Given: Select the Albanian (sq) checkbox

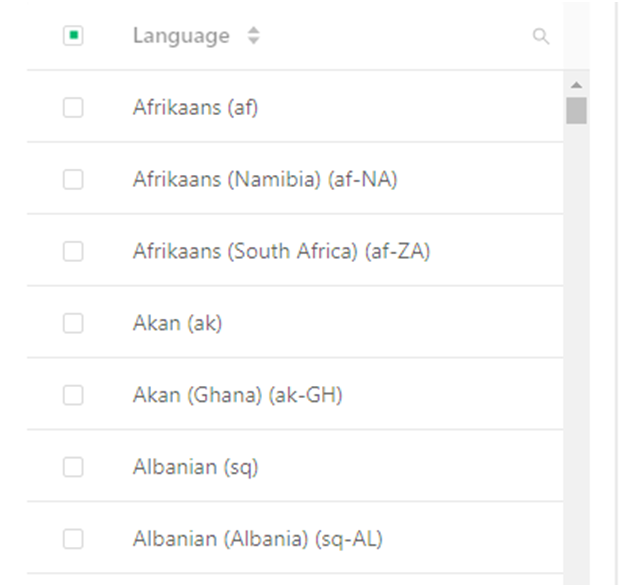Looking at the screenshot, I should click(x=73, y=467).
